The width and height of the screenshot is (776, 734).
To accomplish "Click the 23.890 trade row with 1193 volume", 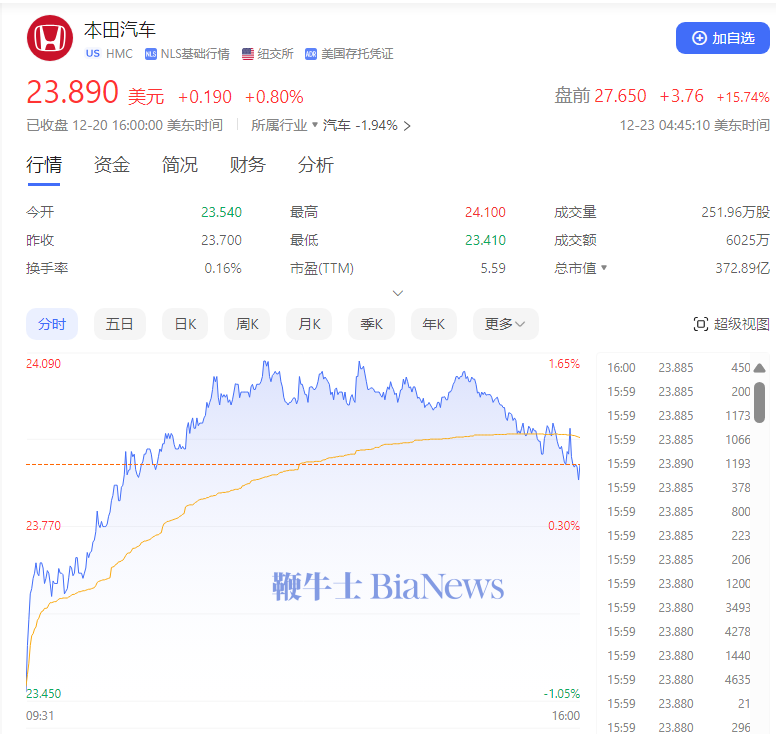I will pos(679,464).
